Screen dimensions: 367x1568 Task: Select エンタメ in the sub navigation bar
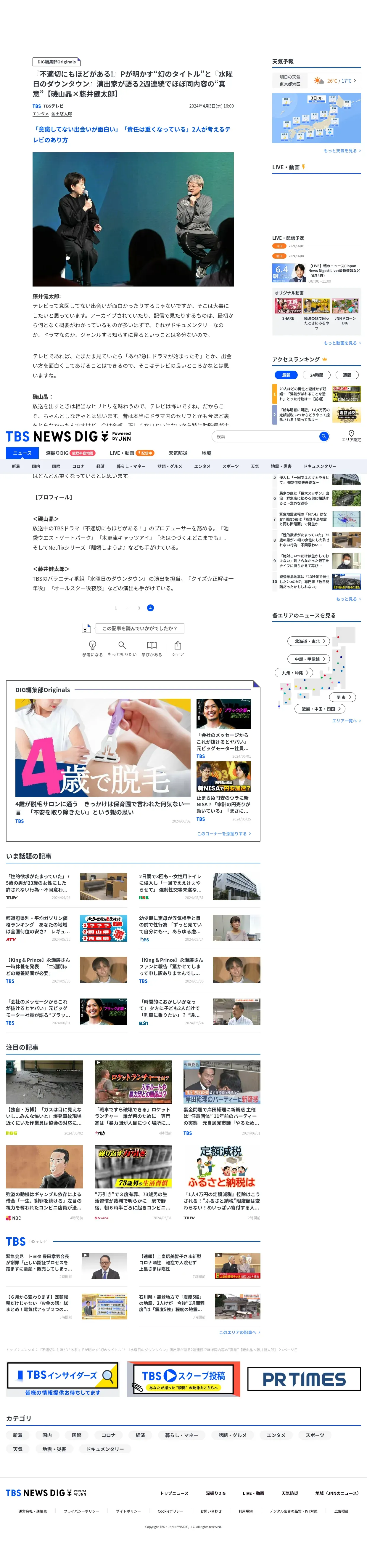(202, 466)
